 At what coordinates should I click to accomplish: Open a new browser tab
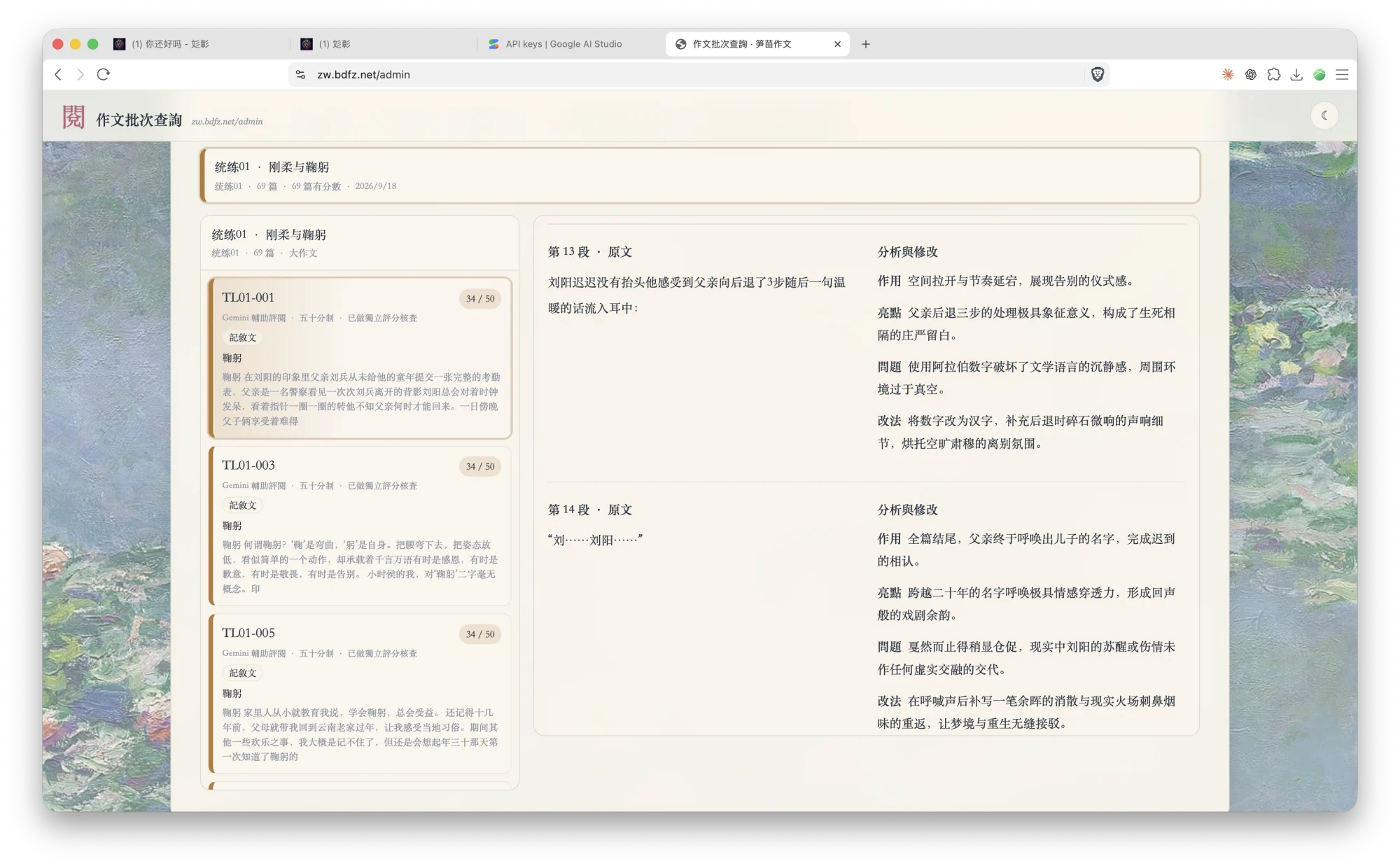coord(866,44)
